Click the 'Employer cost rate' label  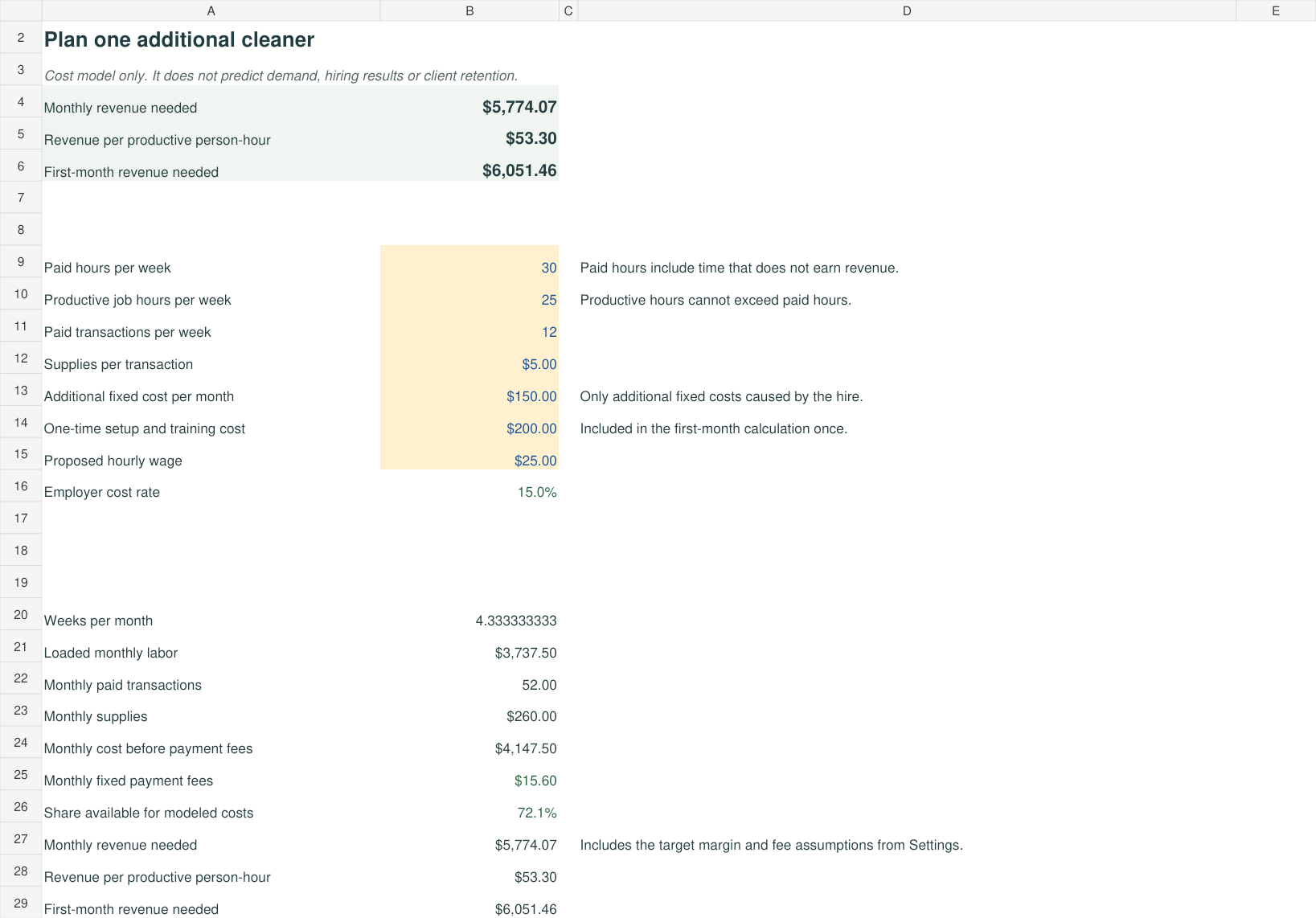coord(102,492)
